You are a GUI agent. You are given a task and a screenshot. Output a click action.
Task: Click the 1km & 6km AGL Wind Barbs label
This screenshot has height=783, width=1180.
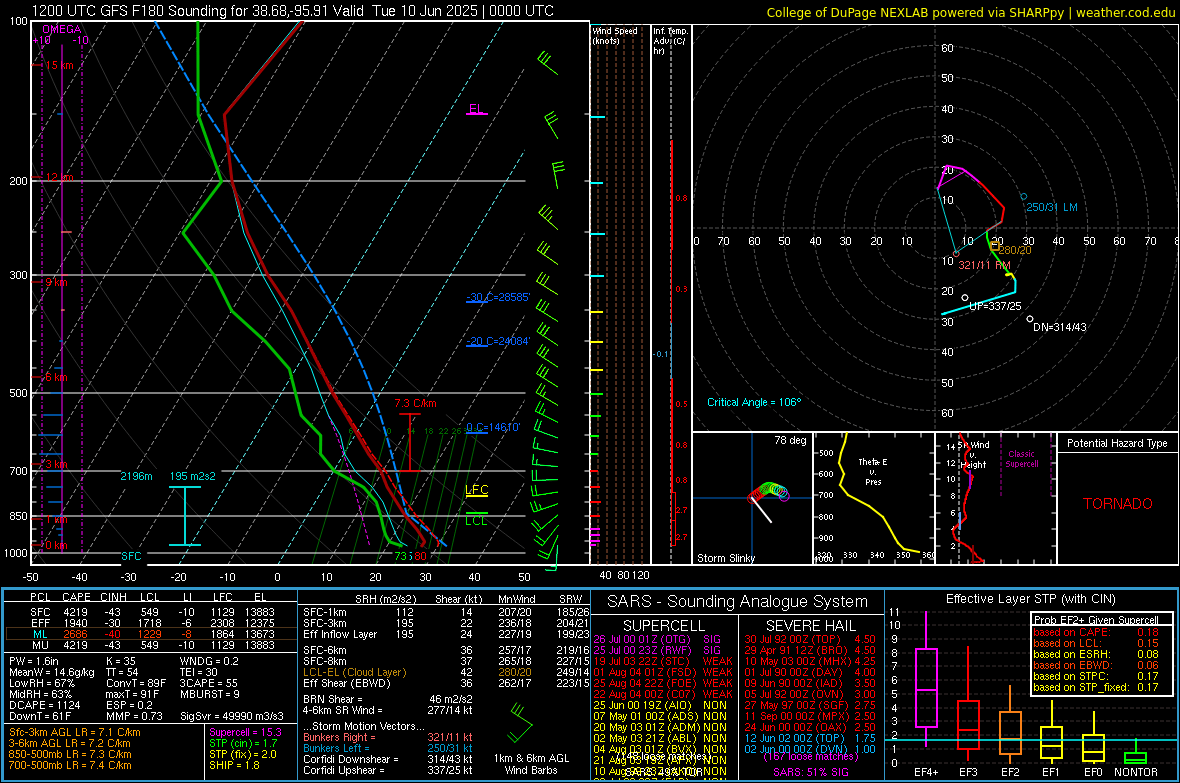(x=531, y=764)
